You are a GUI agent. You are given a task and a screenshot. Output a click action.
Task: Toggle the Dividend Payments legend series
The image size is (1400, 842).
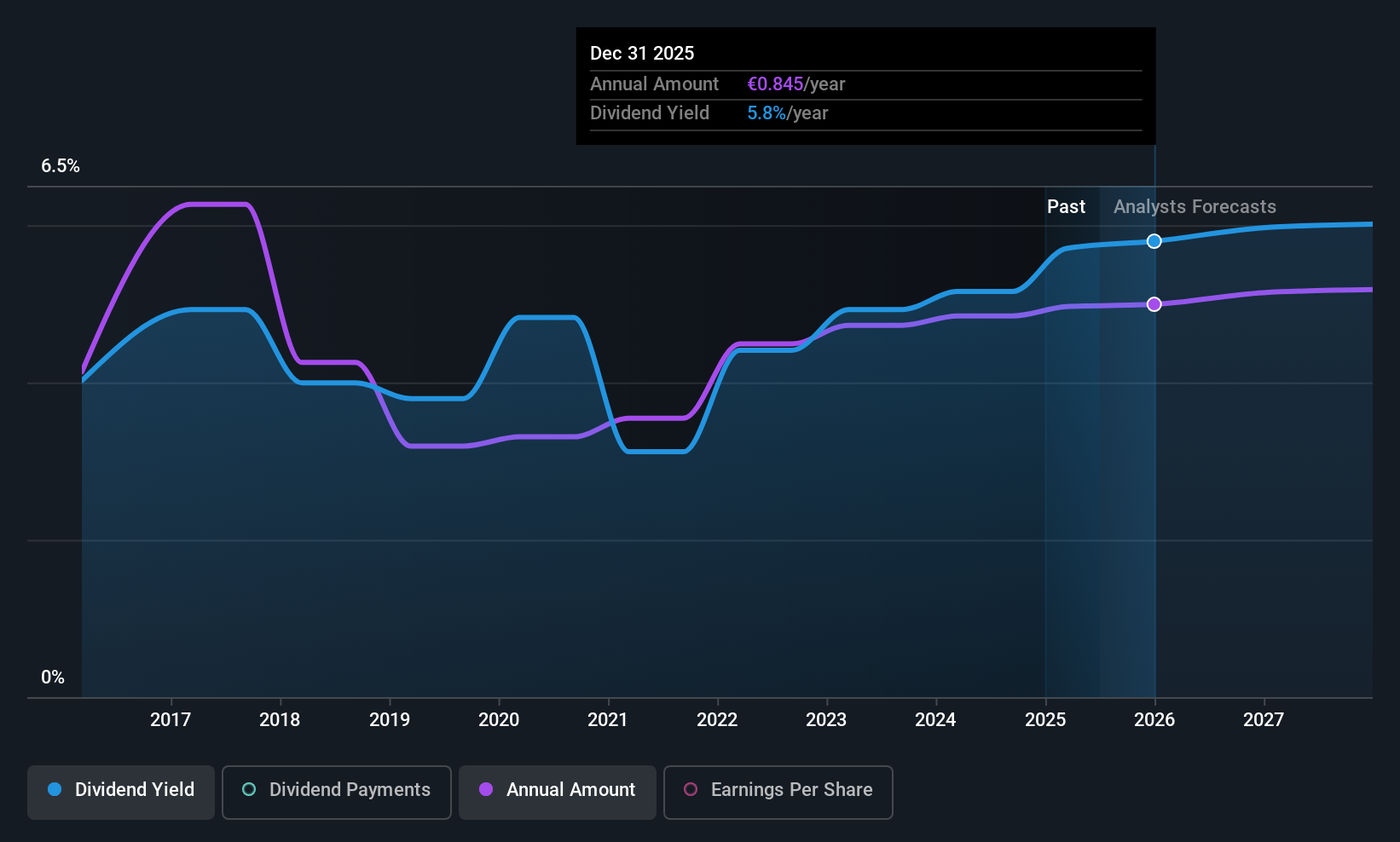point(336,793)
